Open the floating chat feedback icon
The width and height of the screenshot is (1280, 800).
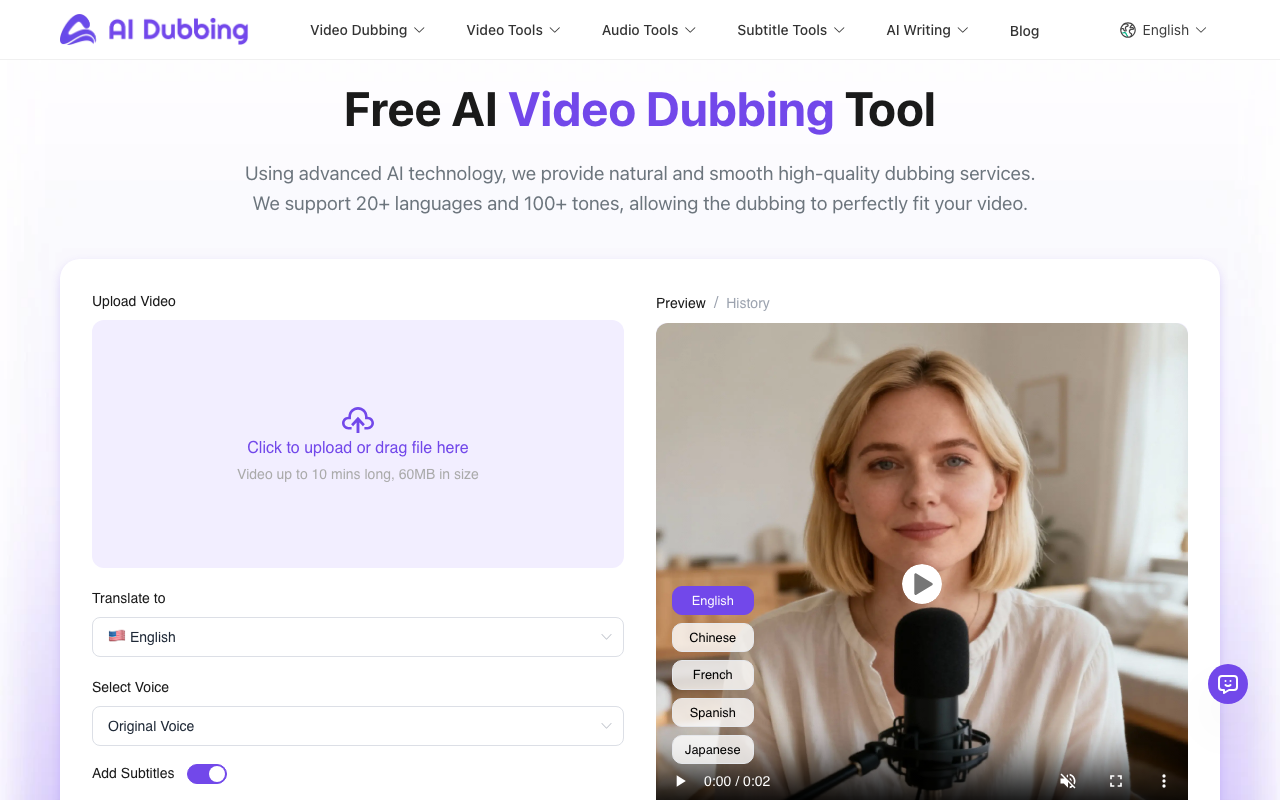pos(1227,684)
